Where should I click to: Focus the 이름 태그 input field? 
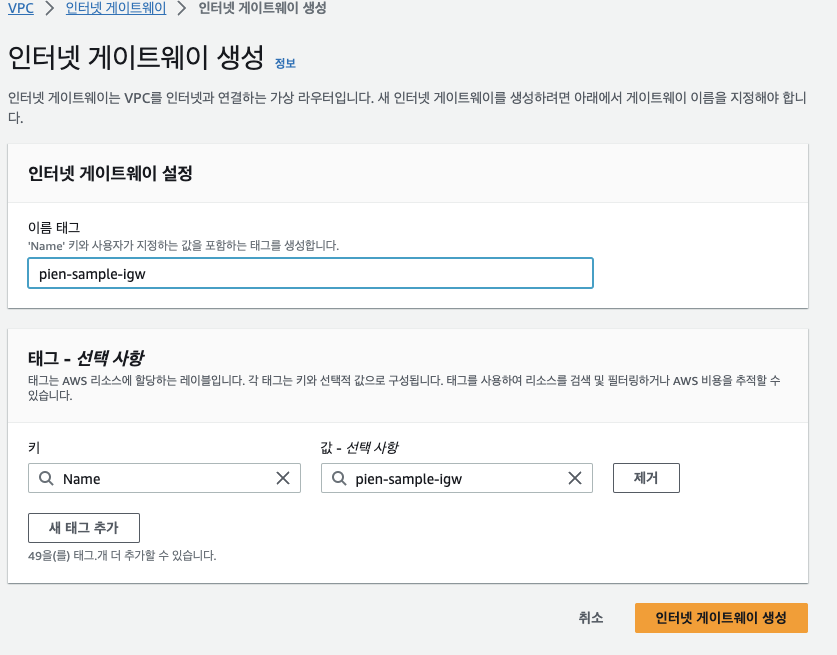pyautogui.click(x=310, y=273)
